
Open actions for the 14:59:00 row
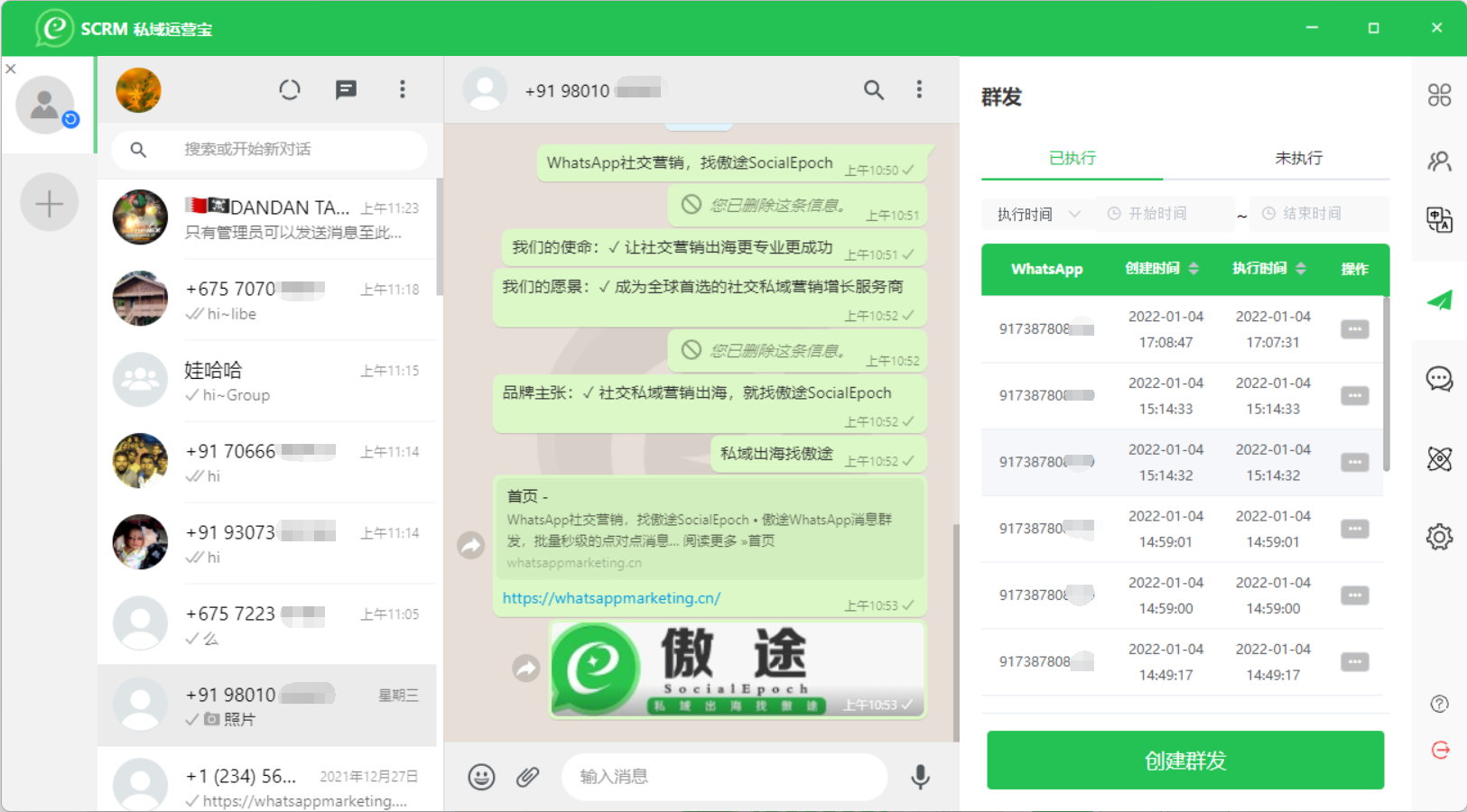point(1354,595)
